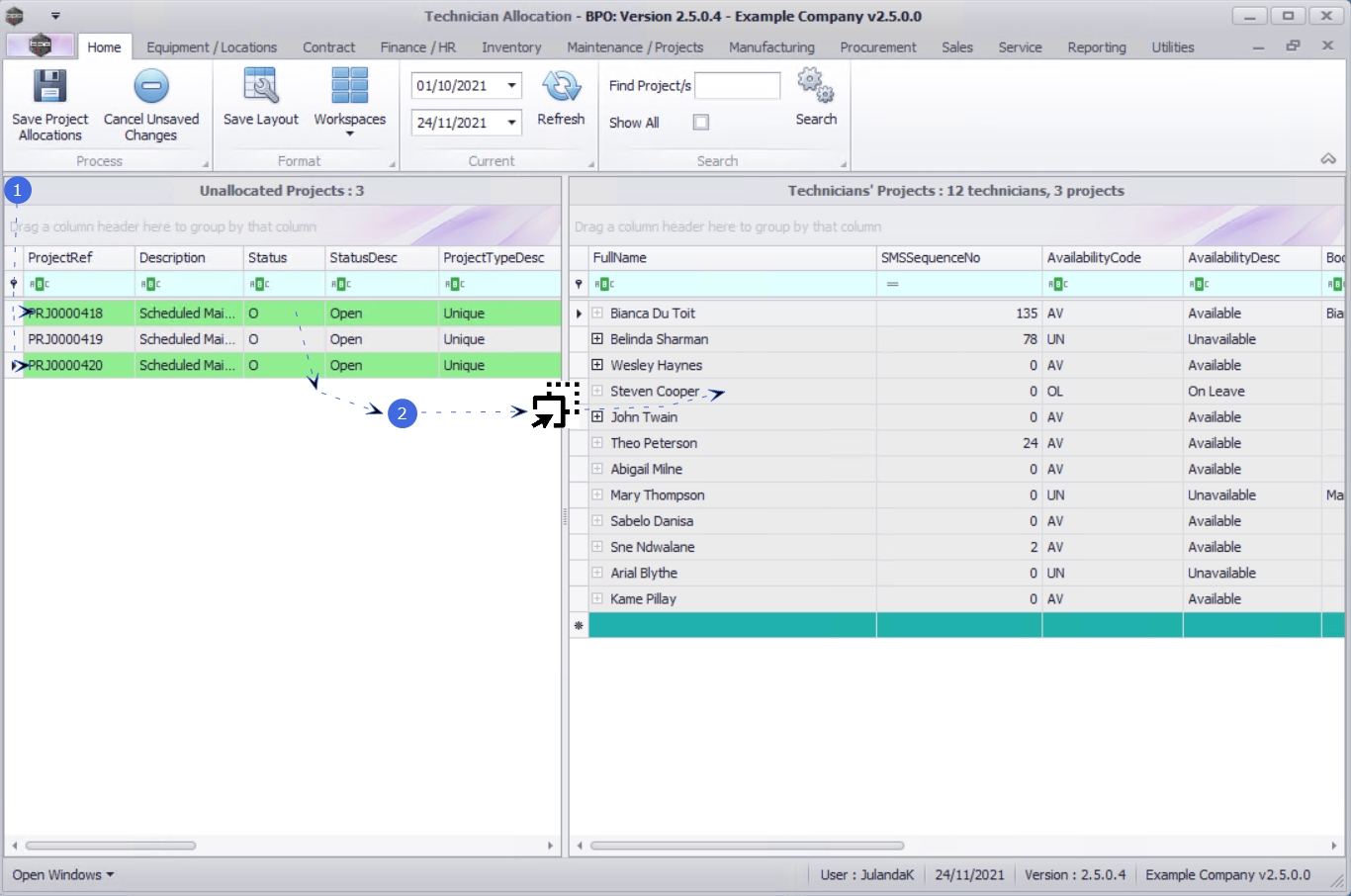Click the title bar application icon
This screenshot has width=1351, height=896.
(x=15, y=16)
